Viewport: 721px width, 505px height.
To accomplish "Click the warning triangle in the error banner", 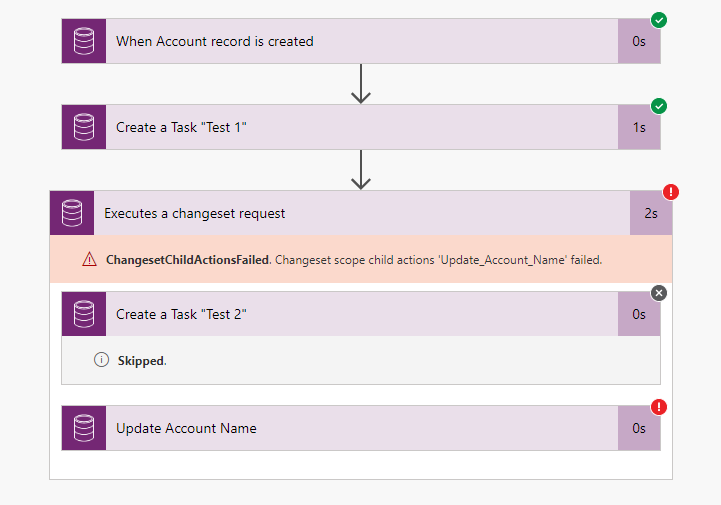I will coord(90,260).
